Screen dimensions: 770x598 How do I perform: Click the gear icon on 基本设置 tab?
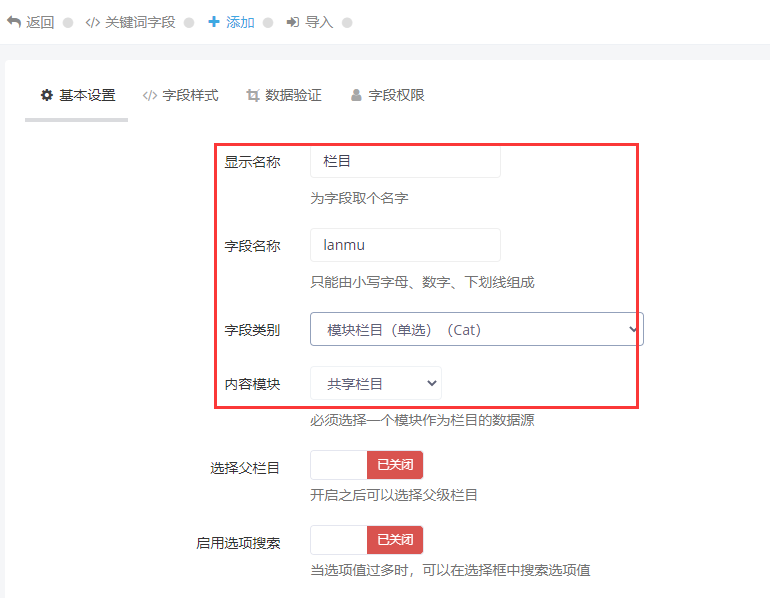[47, 95]
